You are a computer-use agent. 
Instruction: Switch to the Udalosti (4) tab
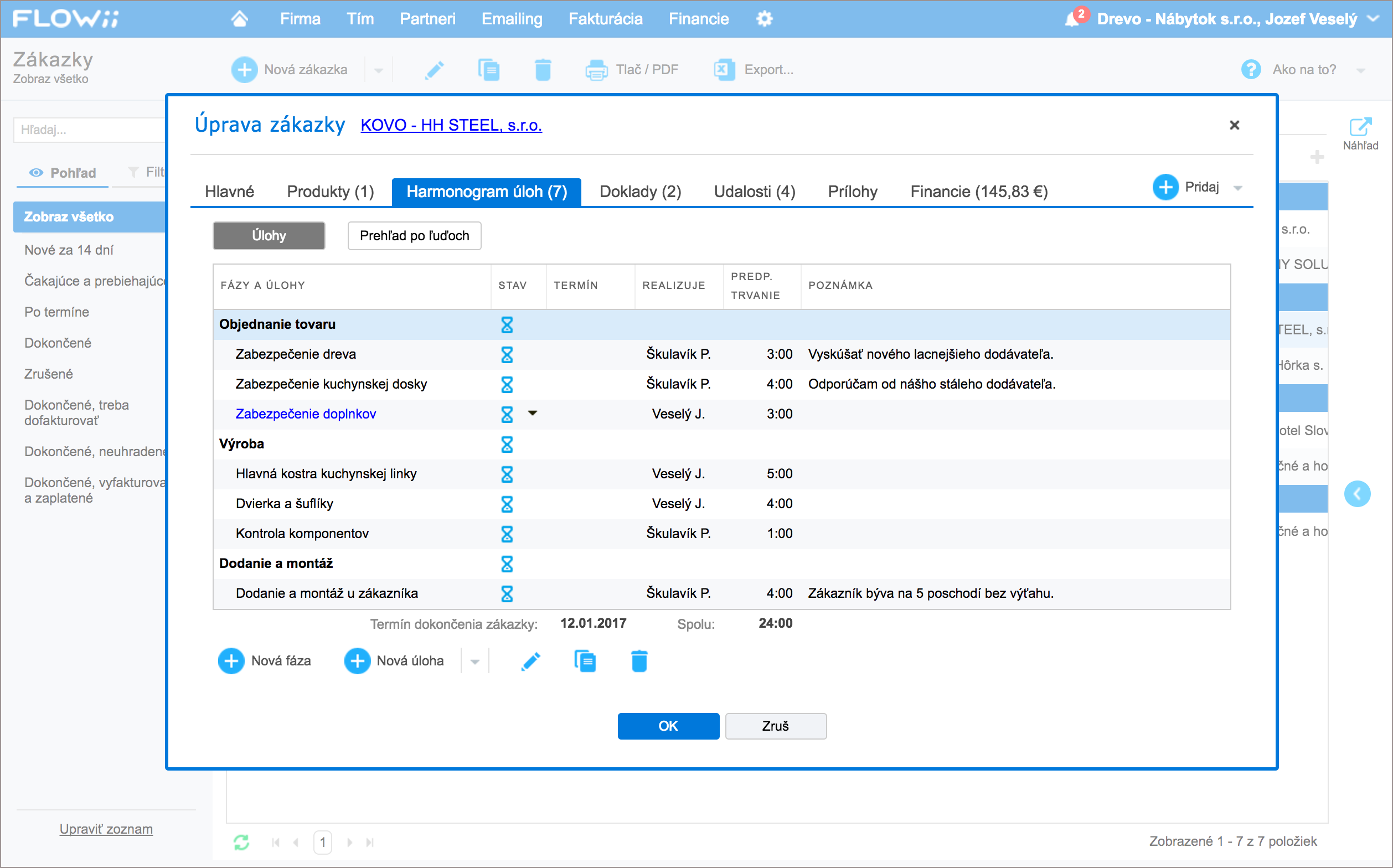755,192
